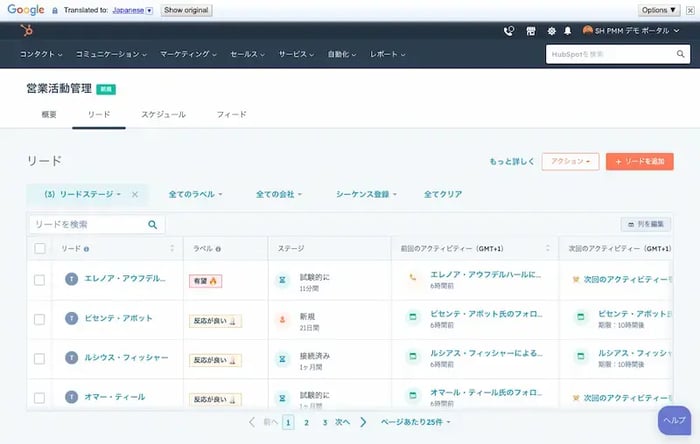Screen dimensions: 700x444
Task: Click avatar of エレノア・アウフデル lead
Action: (x=71, y=279)
